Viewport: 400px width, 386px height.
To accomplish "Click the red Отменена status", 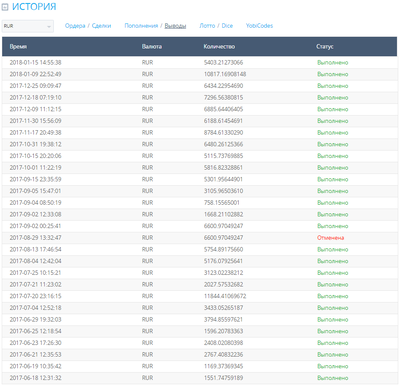I will pos(330,238).
